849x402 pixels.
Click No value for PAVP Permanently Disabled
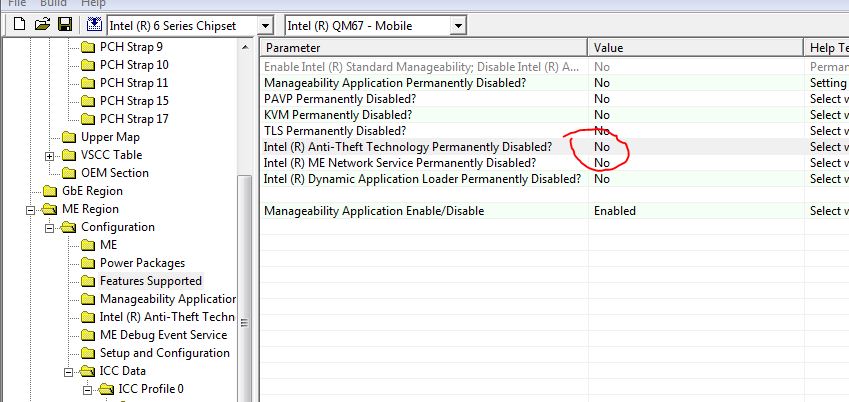(602, 99)
